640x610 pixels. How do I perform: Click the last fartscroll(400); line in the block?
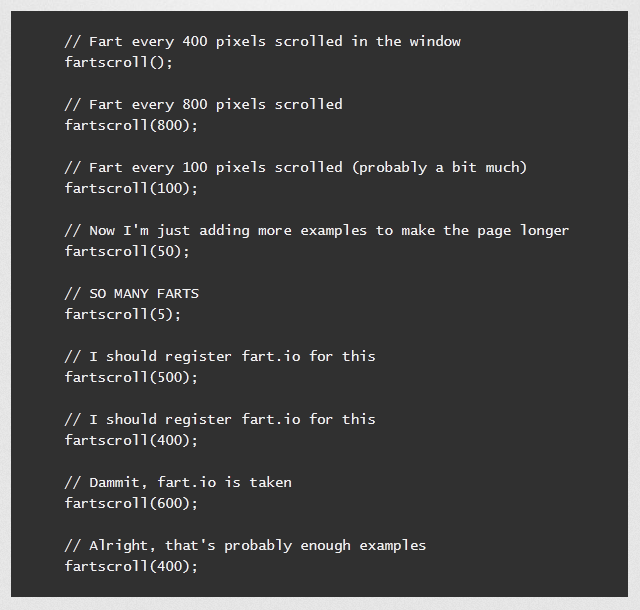131,566
